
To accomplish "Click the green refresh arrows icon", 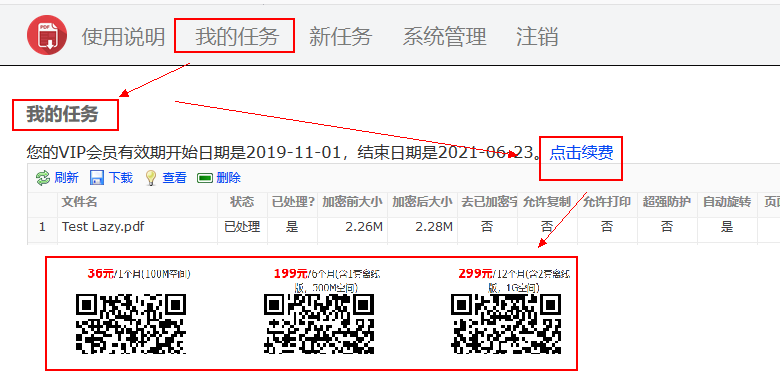I will (x=43, y=178).
